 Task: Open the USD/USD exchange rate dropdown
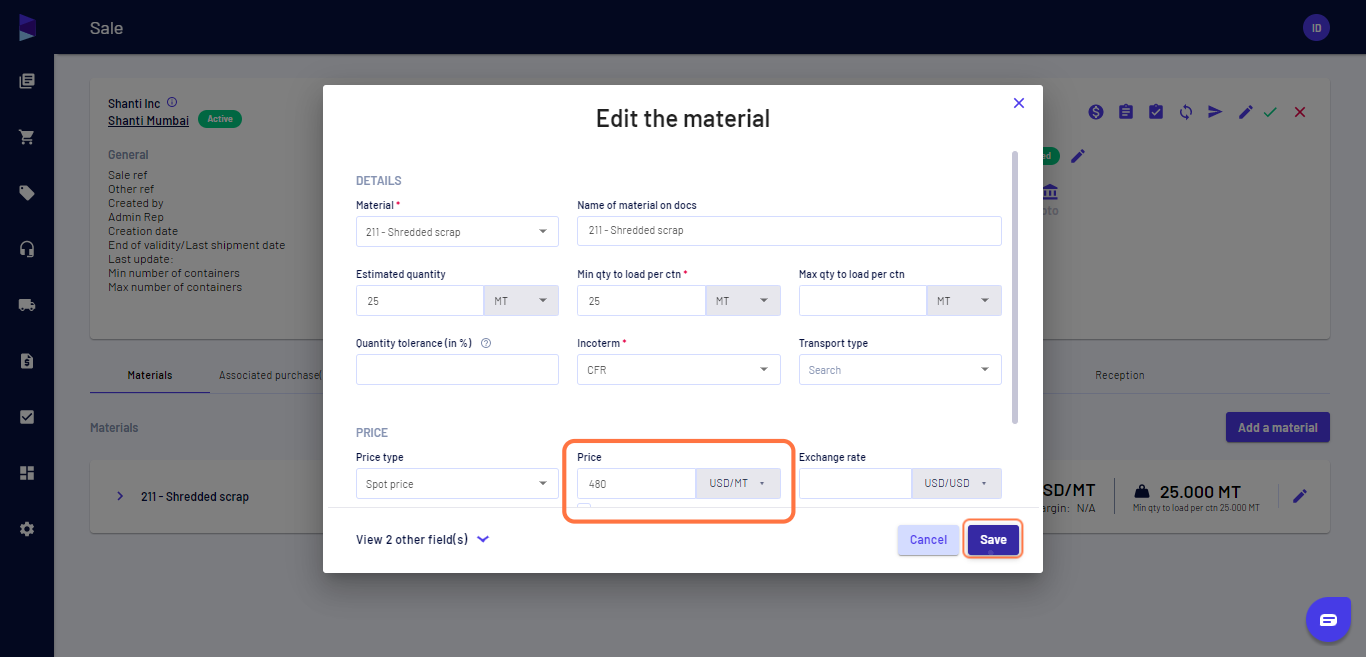(x=956, y=484)
